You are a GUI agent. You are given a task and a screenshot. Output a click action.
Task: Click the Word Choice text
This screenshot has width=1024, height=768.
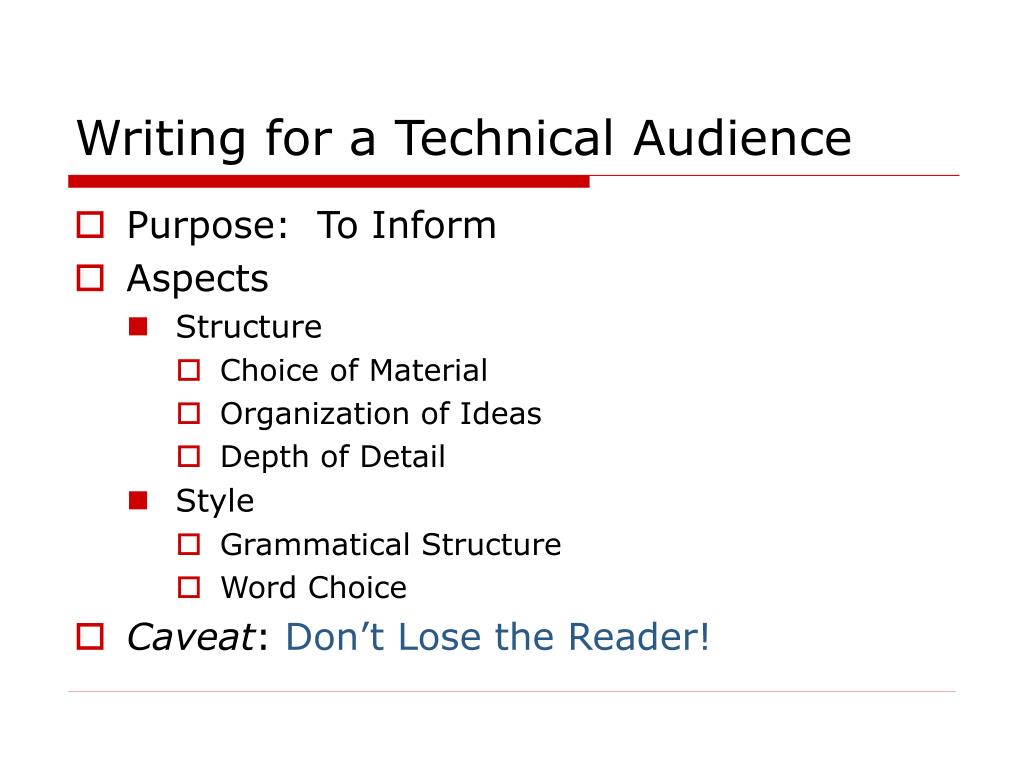coord(313,588)
